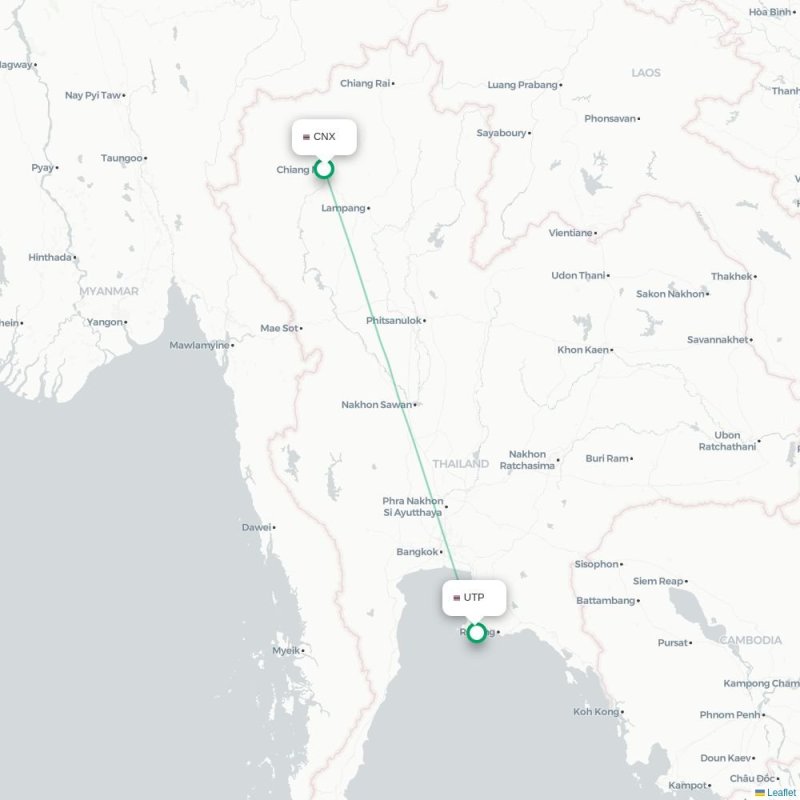
Task: Open the CNX label popup
Action: [x=324, y=137]
